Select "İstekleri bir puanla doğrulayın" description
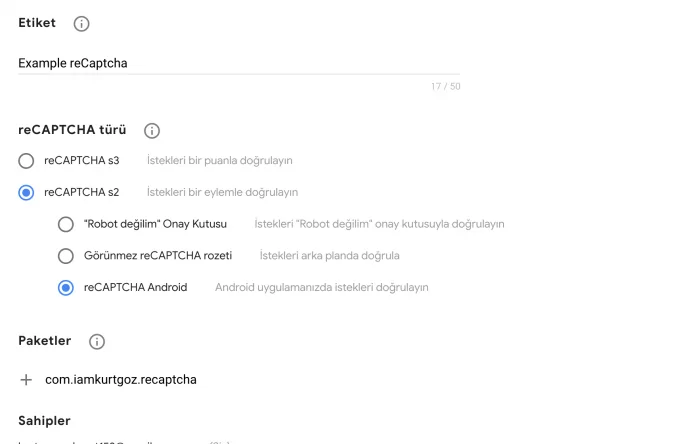The height and width of the screenshot is (444, 700). coord(220,161)
